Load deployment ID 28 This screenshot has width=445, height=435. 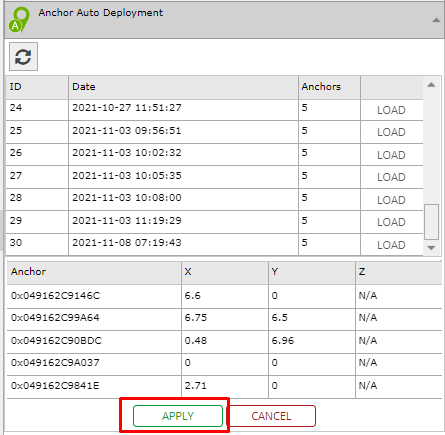391,200
